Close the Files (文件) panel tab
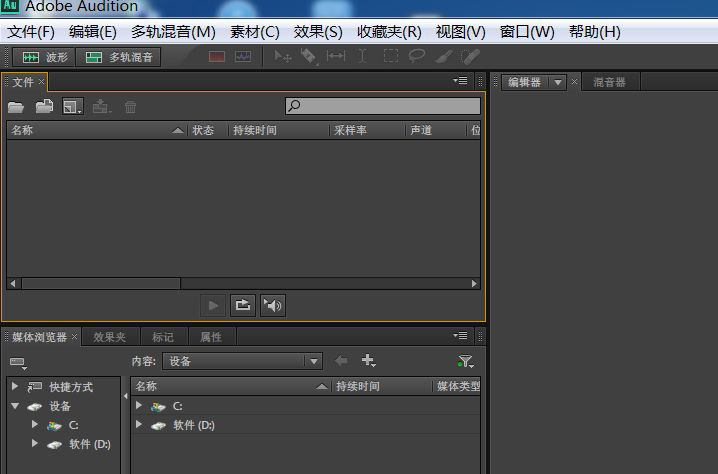 (41, 82)
